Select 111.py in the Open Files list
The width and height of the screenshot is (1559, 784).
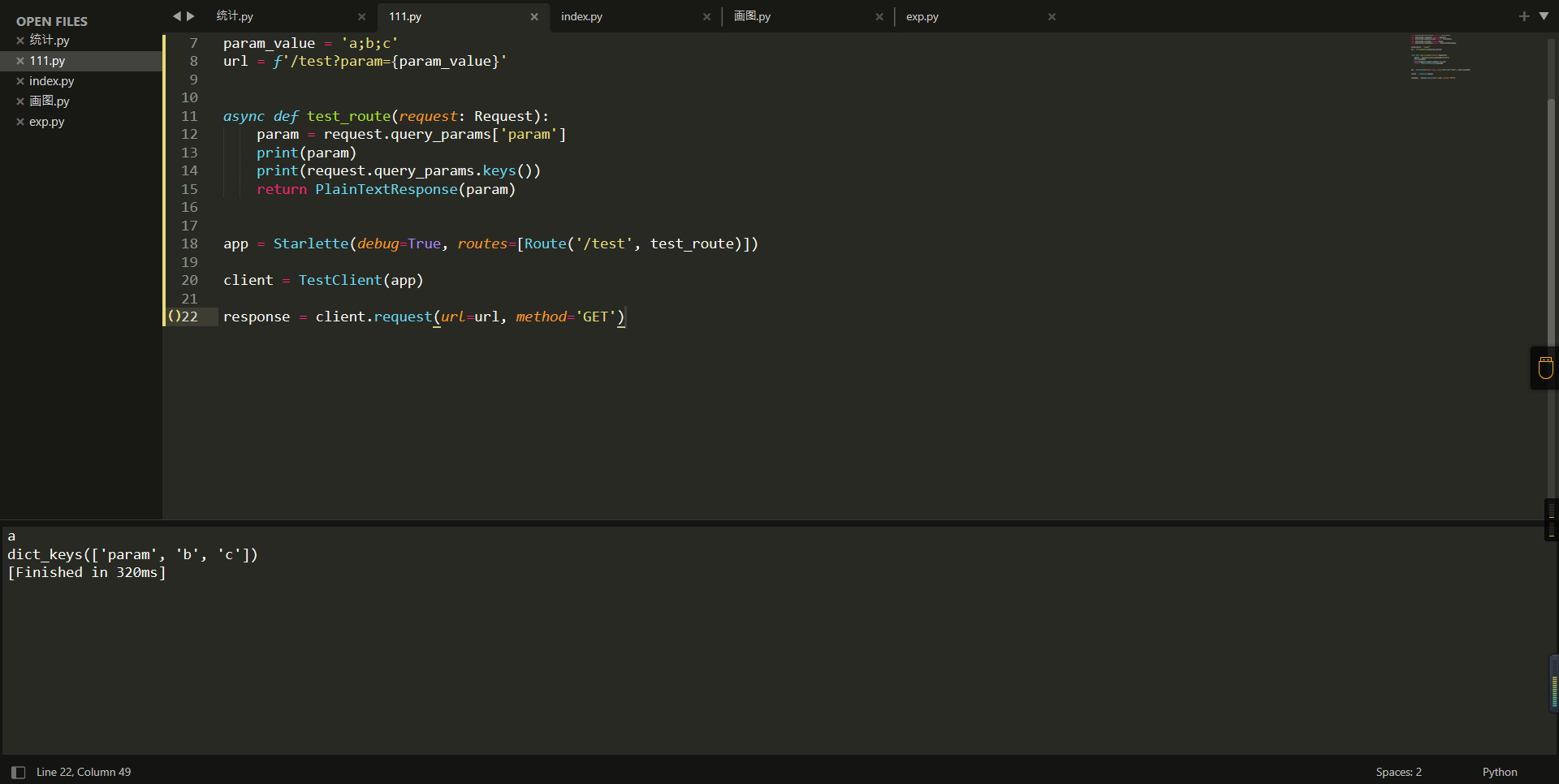tap(47, 61)
